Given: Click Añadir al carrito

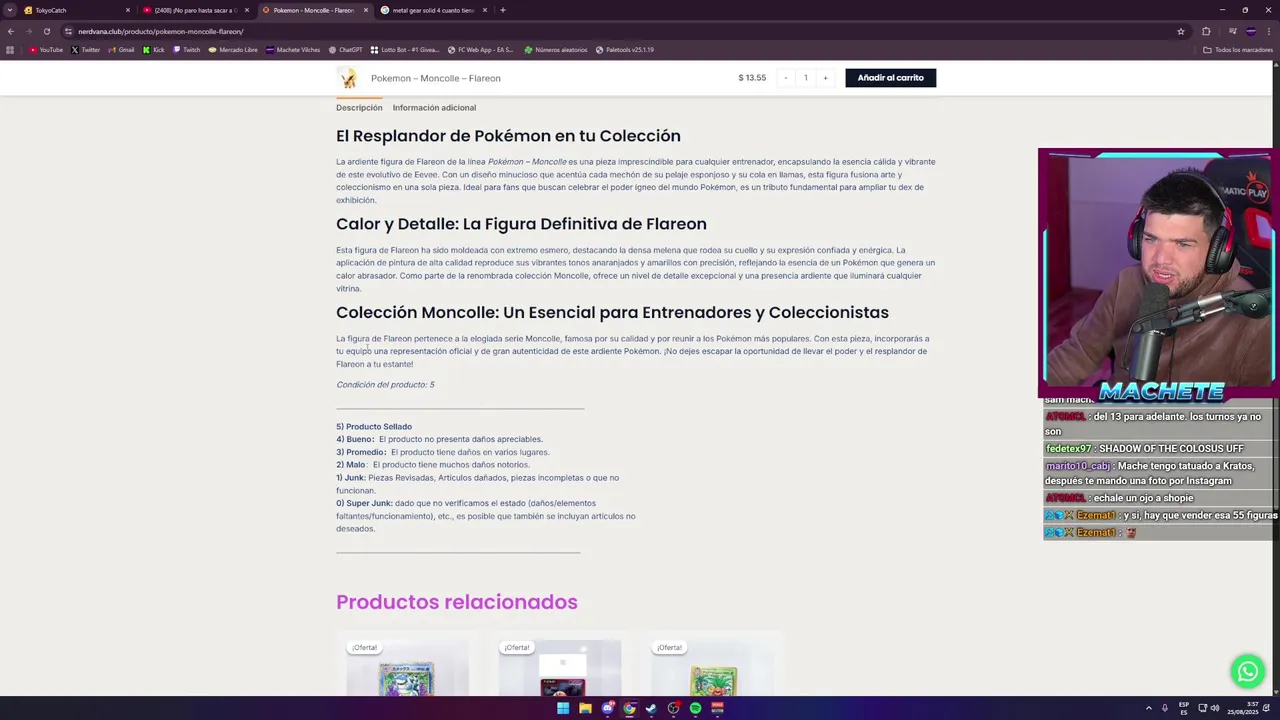Looking at the screenshot, I should [x=890, y=78].
